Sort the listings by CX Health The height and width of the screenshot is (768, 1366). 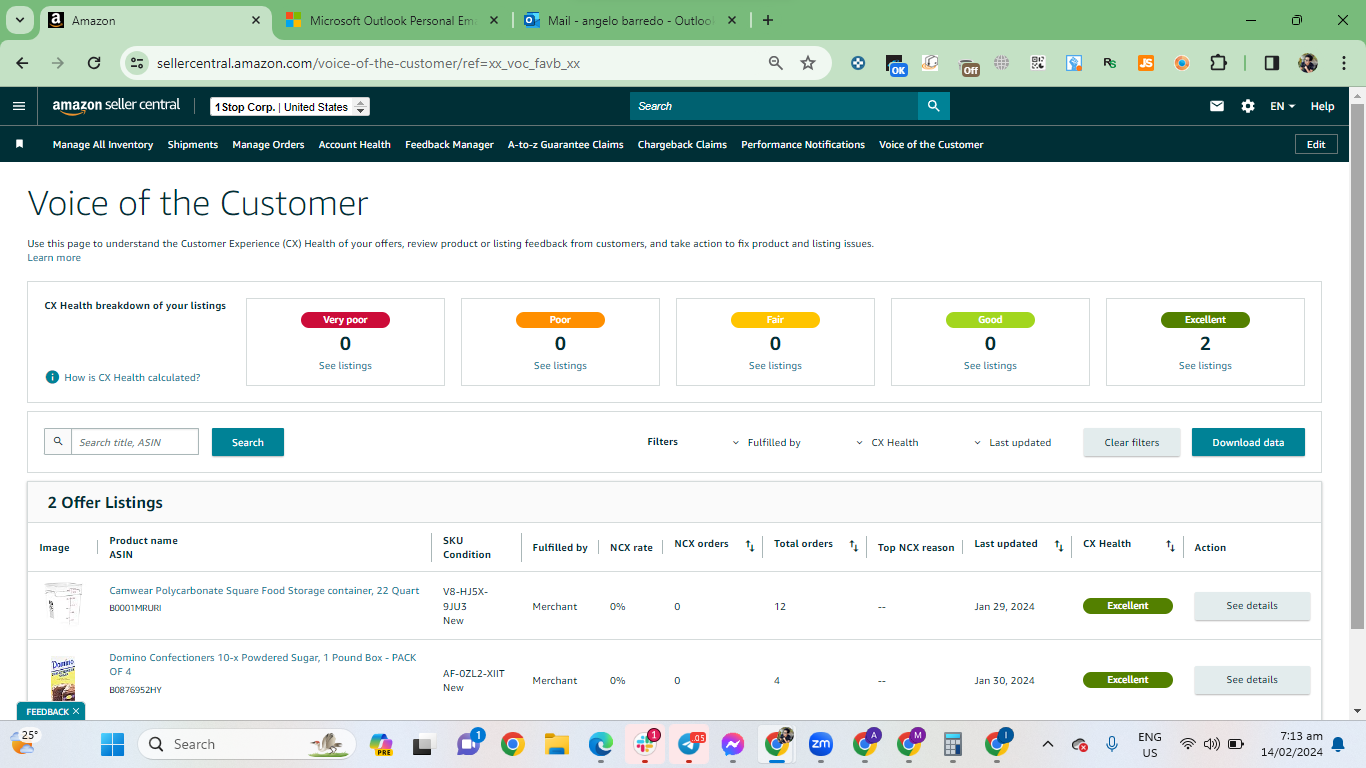click(x=1170, y=545)
